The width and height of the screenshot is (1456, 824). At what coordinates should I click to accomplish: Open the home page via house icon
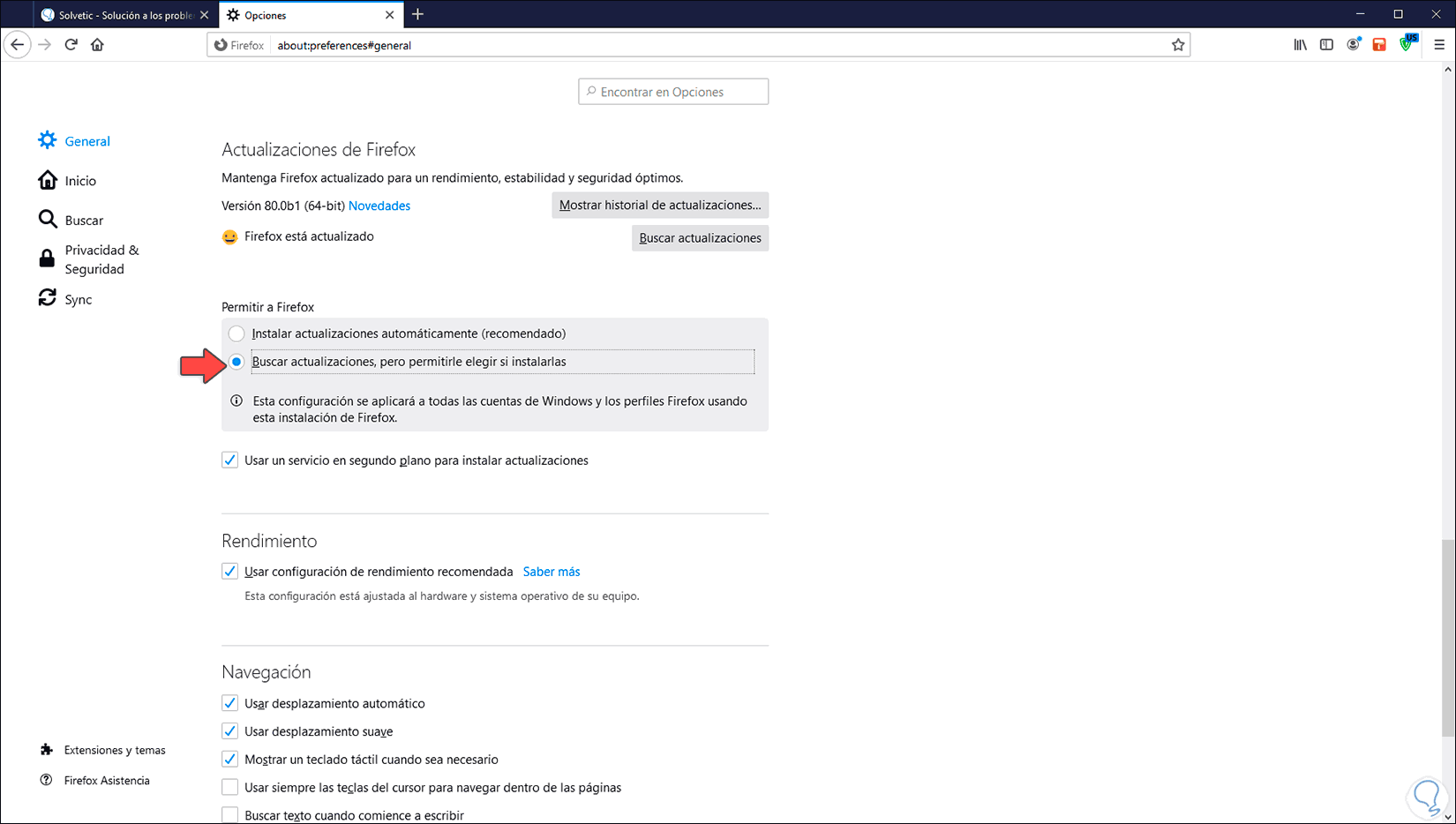click(x=97, y=45)
